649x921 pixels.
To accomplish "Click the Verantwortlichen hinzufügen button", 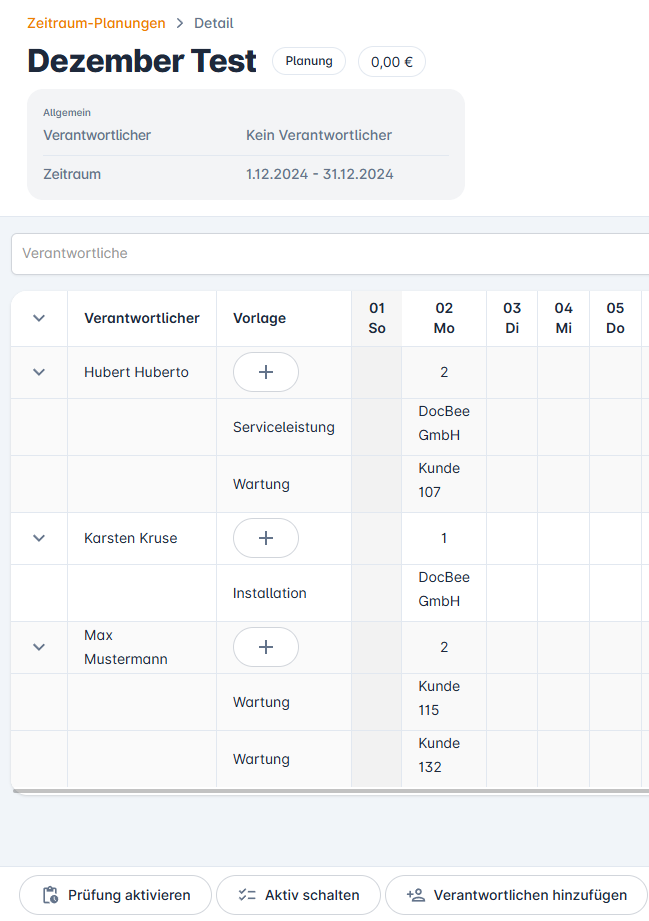I will click(516, 895).
